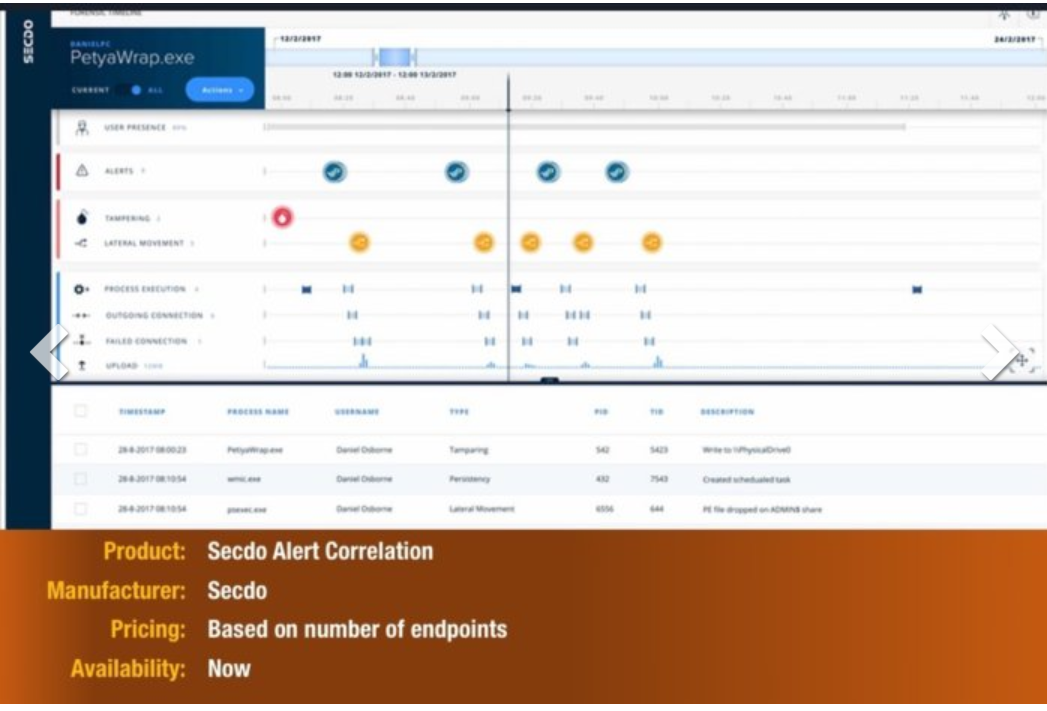The image size is (1047, 711).
Task: Click the Alerts warning triangle icon
Action: coord(81,171)
